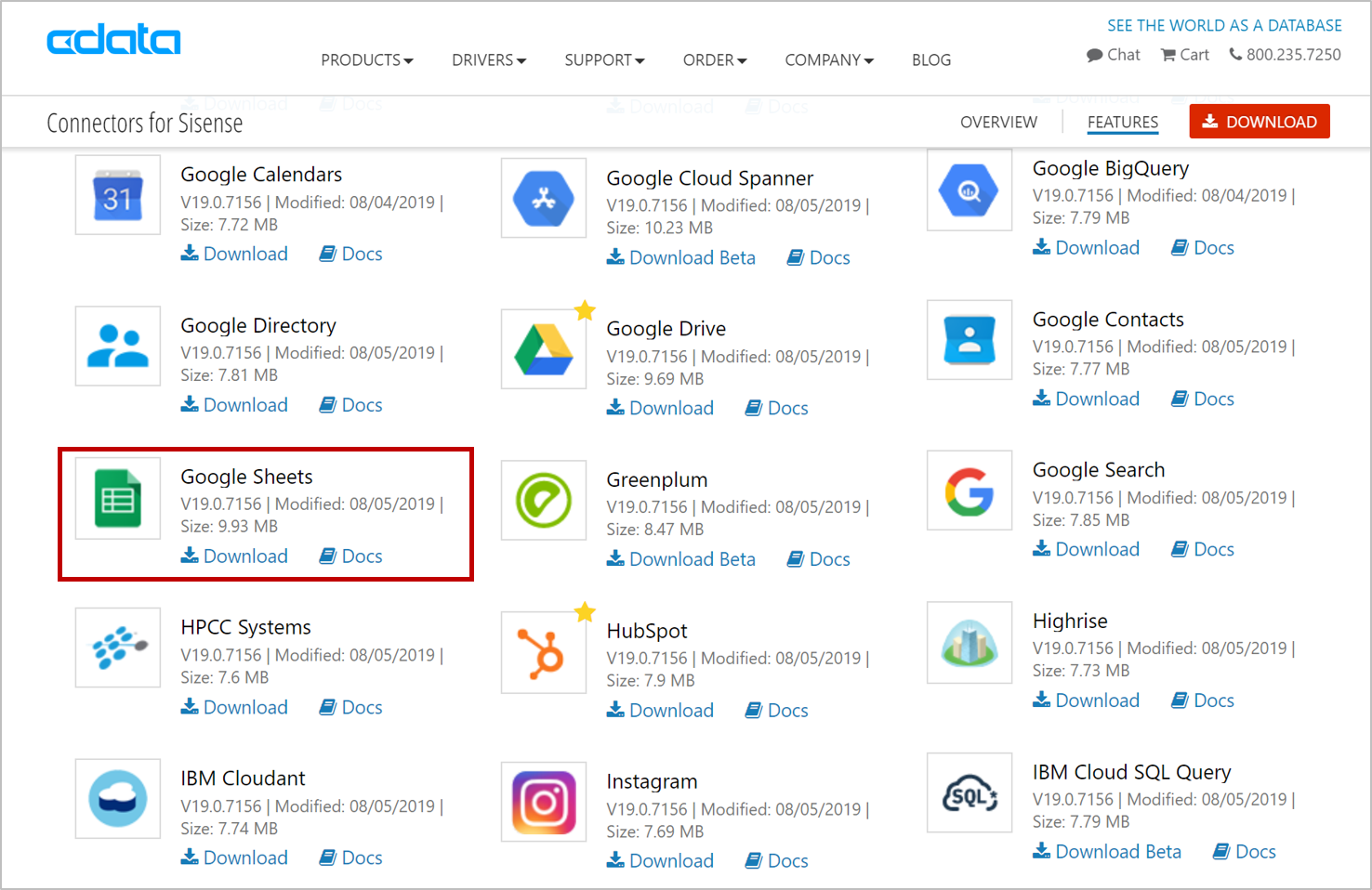Download the Instagram connector
The width and height of the screenshot is (1372, 890).
[x=660, y=860]
